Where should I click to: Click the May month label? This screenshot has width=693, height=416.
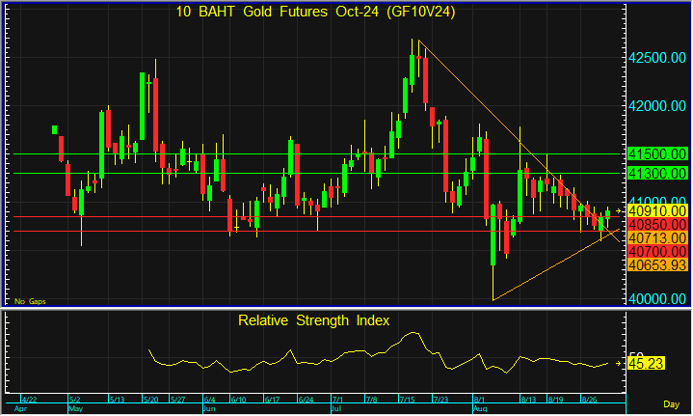tap(76, 409)
